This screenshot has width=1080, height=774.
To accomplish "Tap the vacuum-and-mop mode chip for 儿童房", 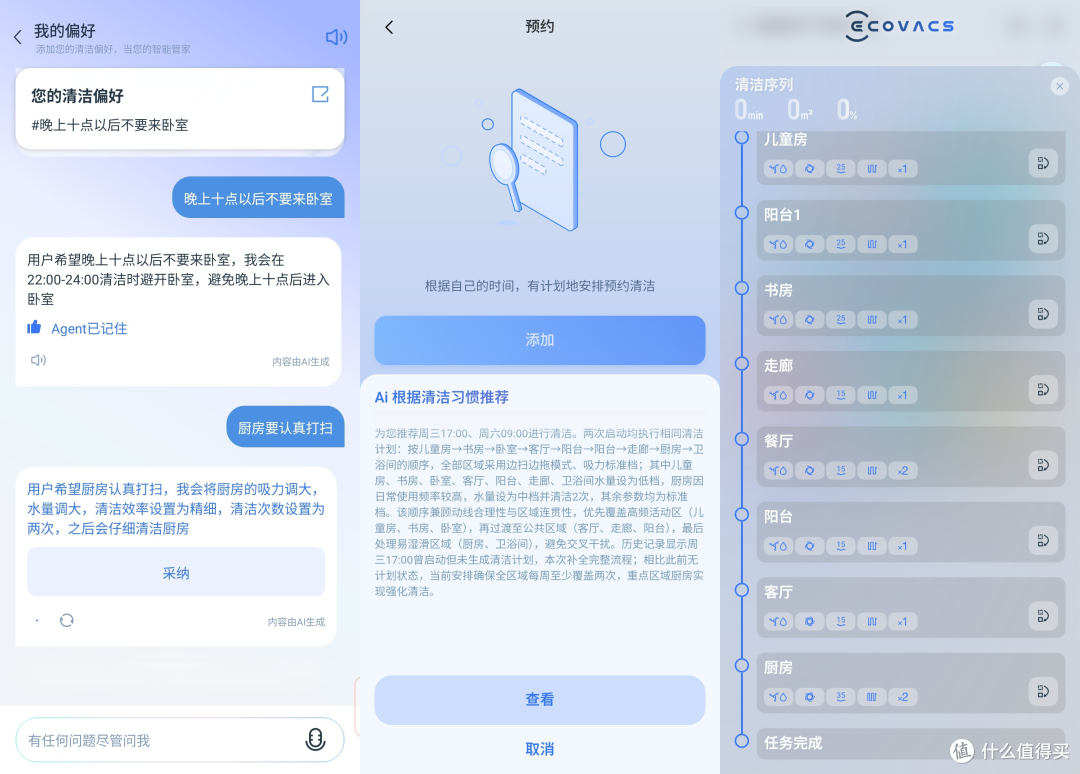I will (778, 169).
